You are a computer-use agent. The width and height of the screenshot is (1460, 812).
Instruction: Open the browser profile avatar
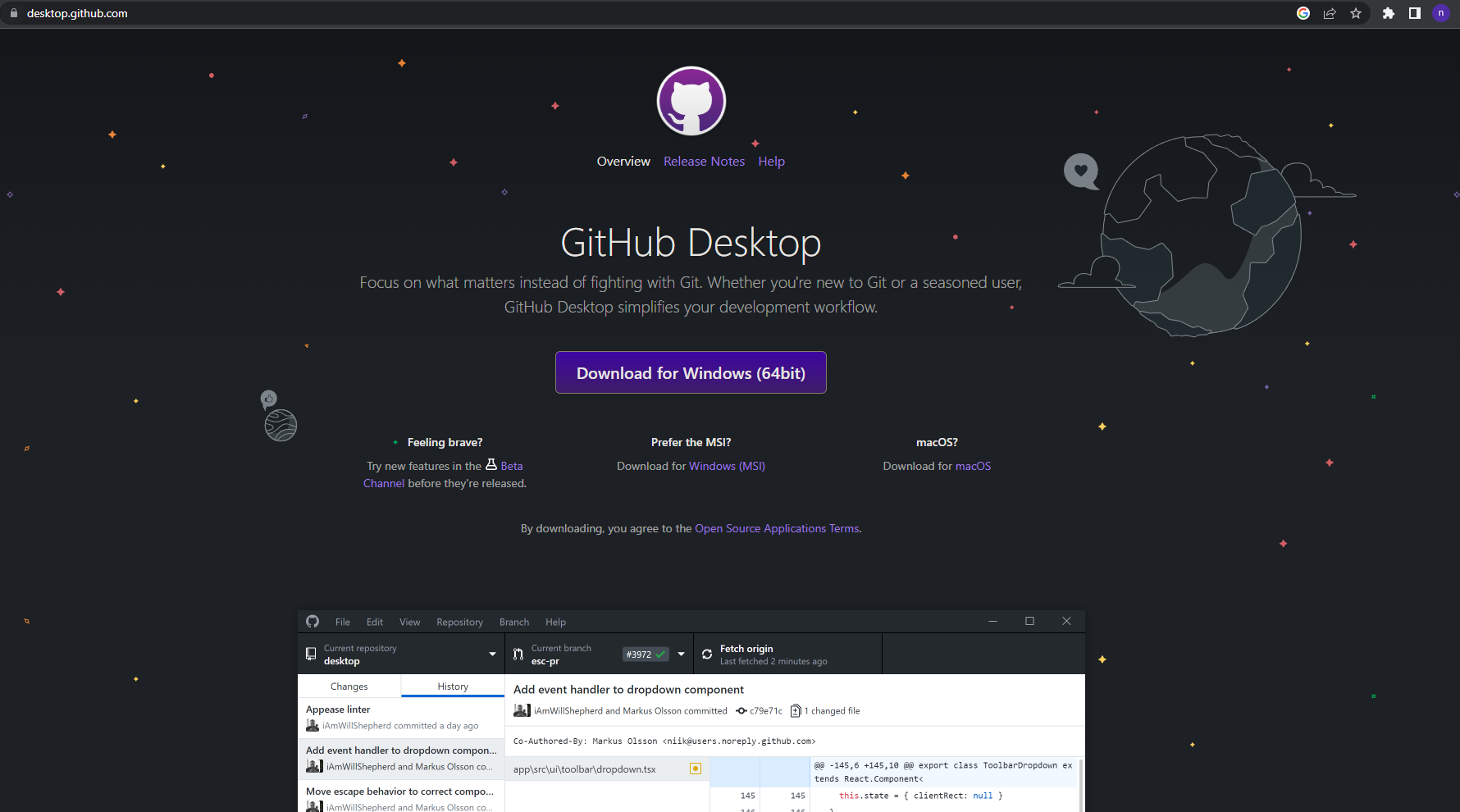pos(1441,13)
